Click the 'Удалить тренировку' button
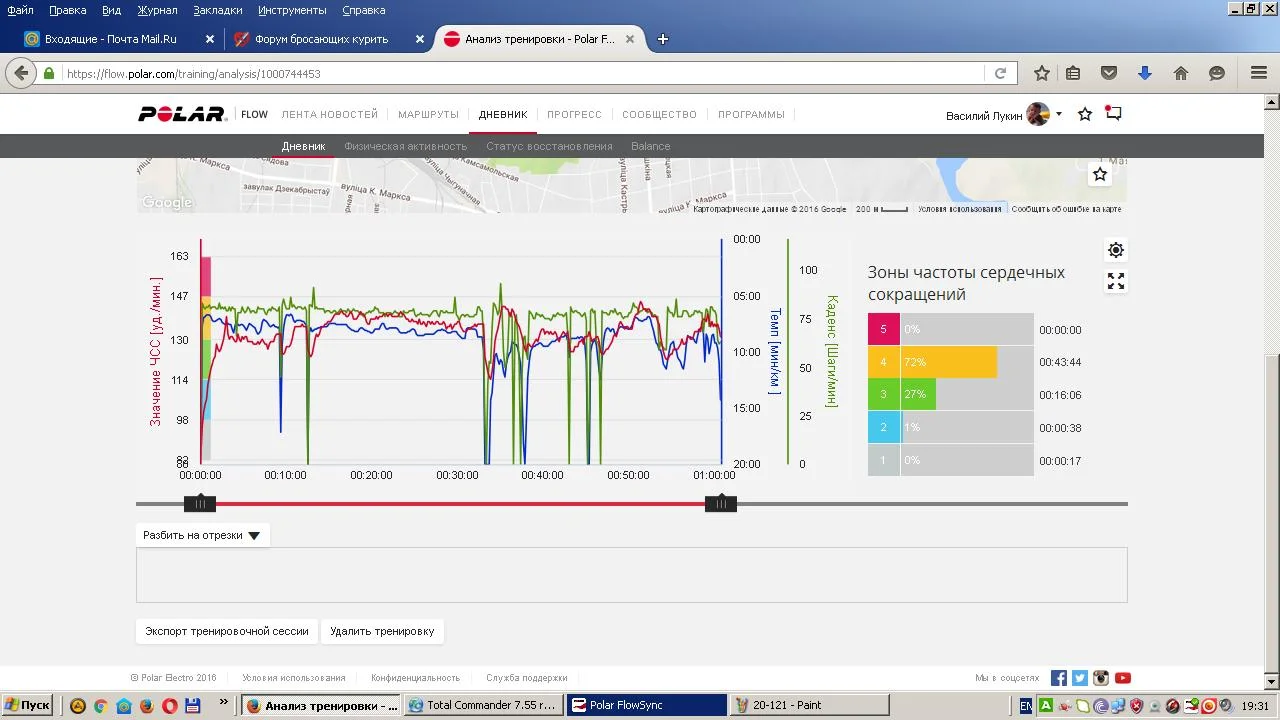The width and height of the screenshot is (1280, 720). tap(382, 631)
